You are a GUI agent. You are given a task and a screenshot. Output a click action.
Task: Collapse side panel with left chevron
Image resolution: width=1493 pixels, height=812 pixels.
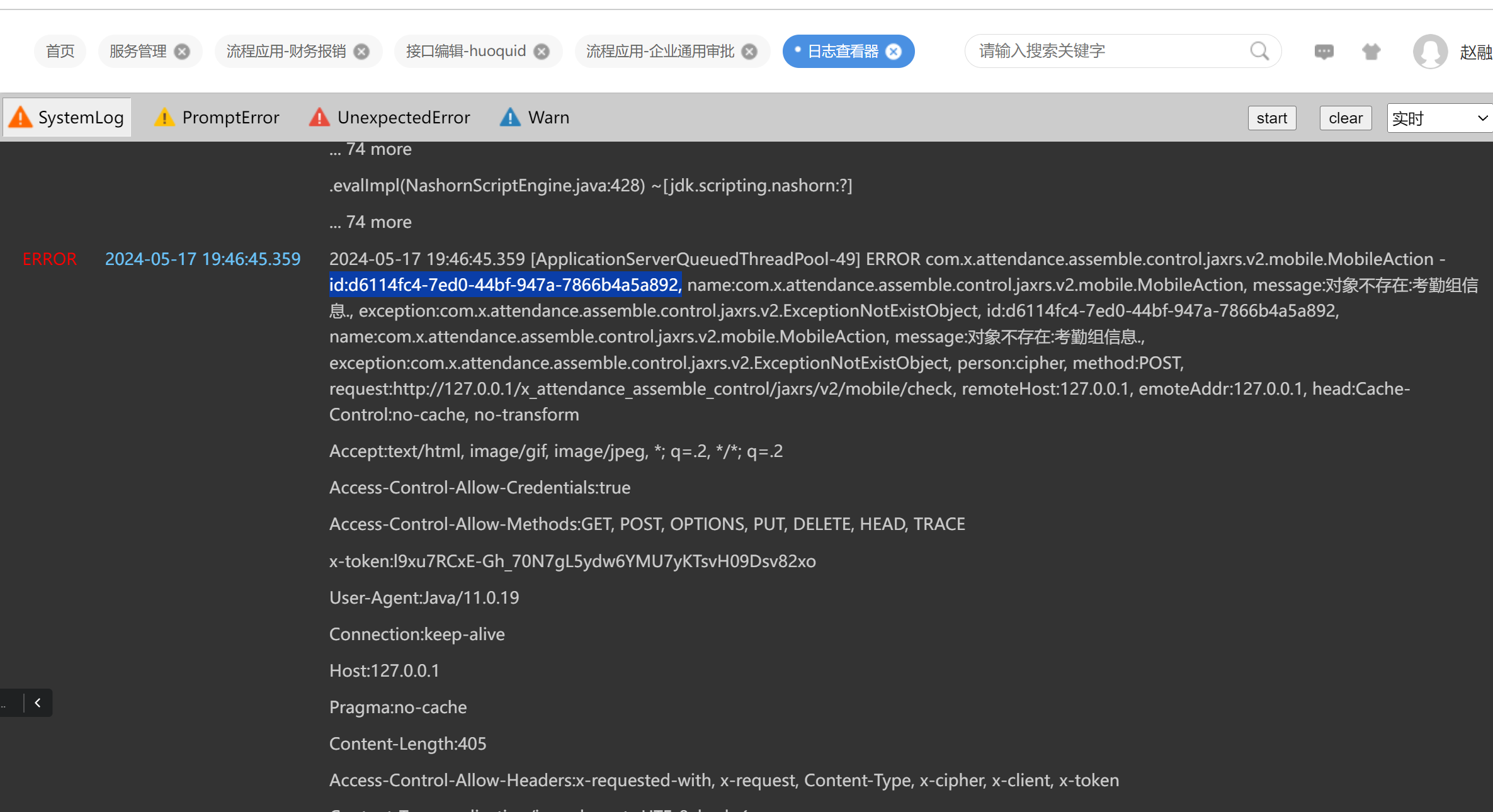coord(38,703)
